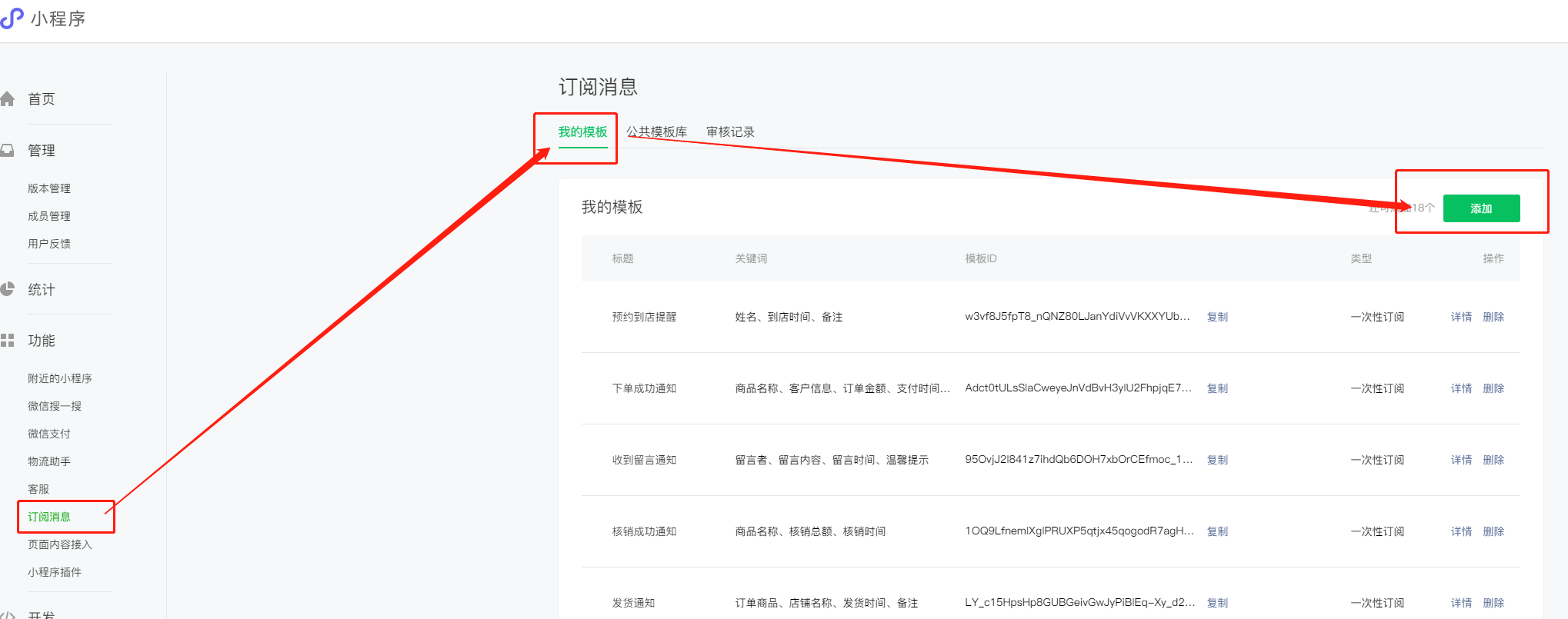Open the 审核记录 tab
1568x619 pixels.
pos(730,132)
